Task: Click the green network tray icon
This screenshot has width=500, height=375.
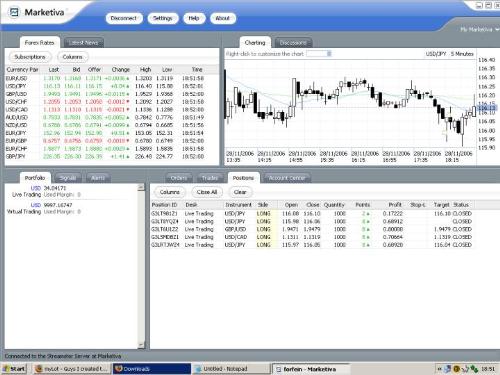Action: (474, 369)
